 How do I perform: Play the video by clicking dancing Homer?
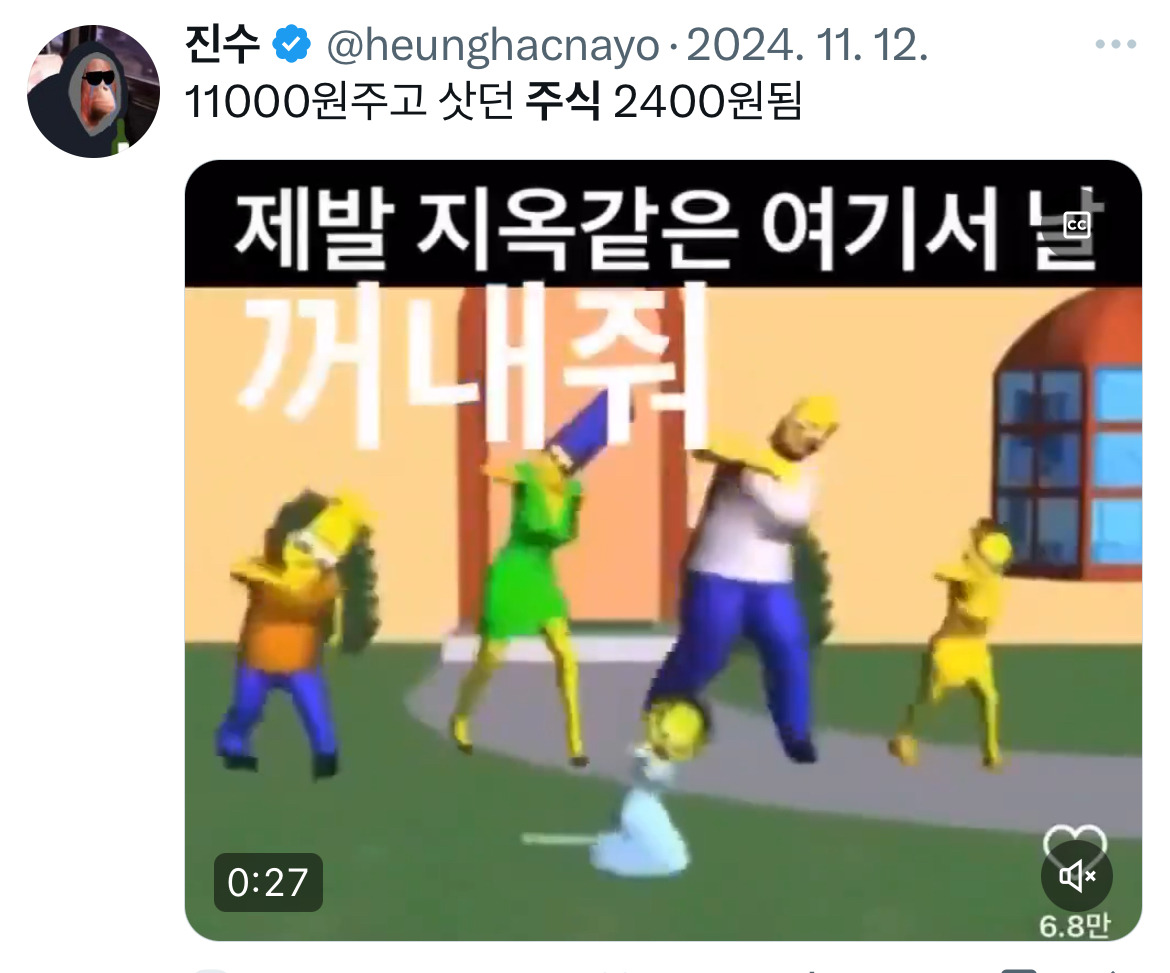tap(746, 575)
